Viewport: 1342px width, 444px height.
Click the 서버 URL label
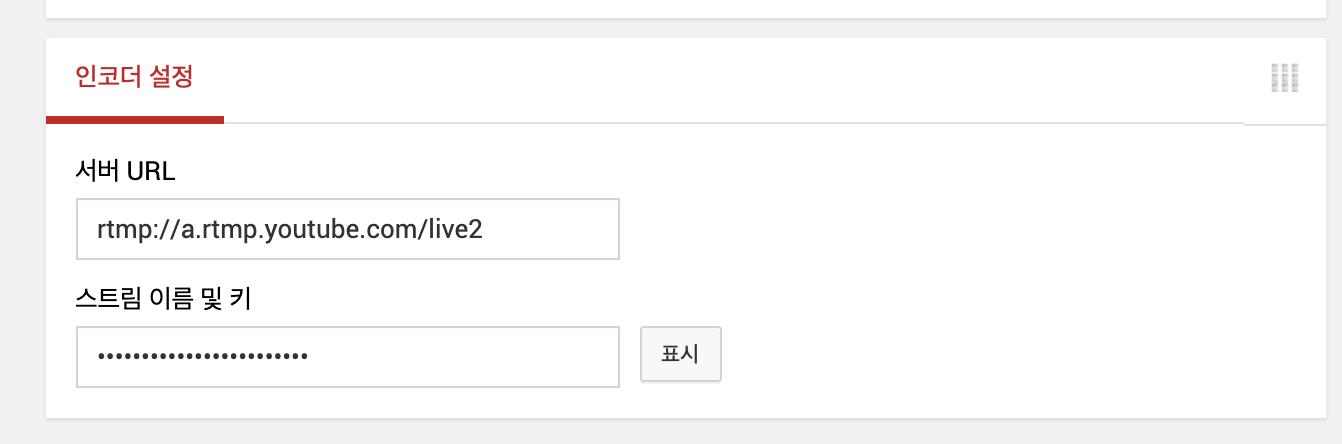pyautogui.click(x=125, y=171)
